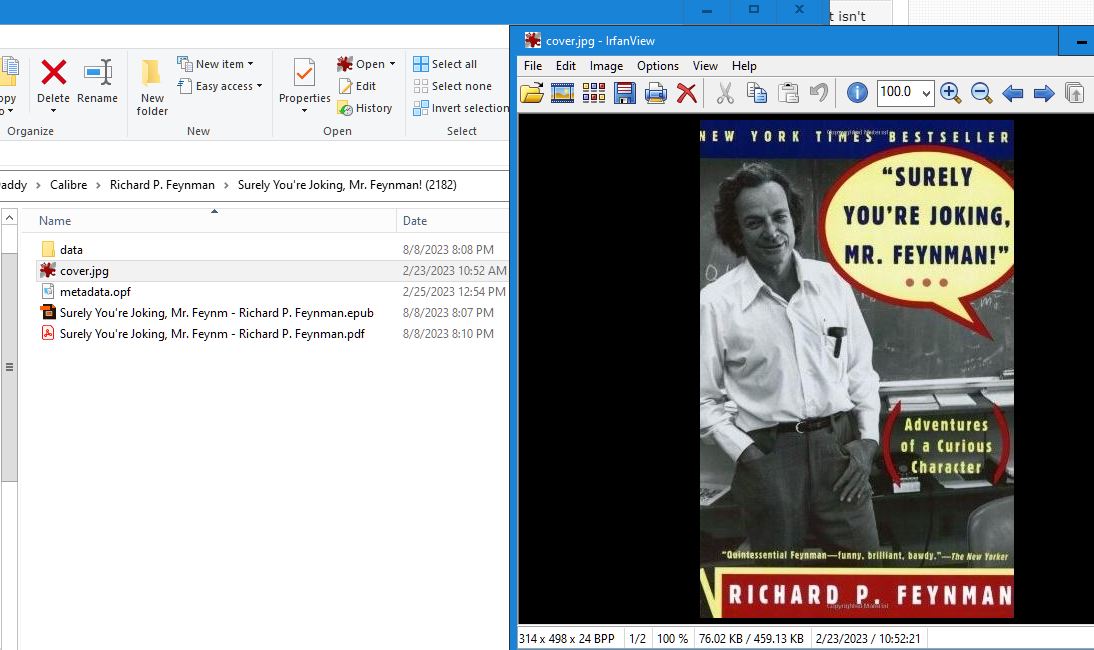Open the Help menu in IrfanView
Image resolution: width=1094 pixels, height=650 pixels.
point(744,66)
